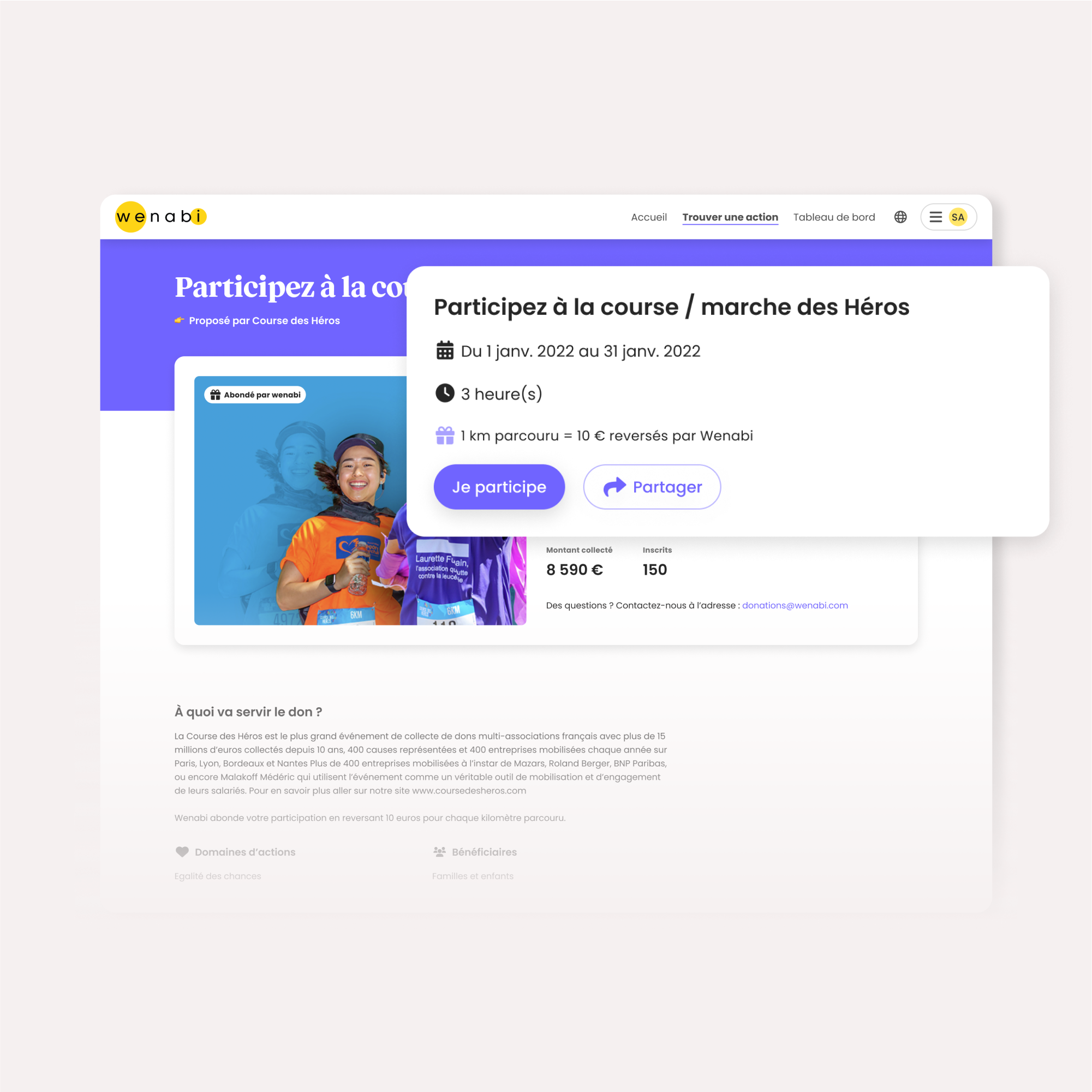Viewport: 1092px width, 1092px height.
Task: Click the SA user avatar
Action: point(958,217)
